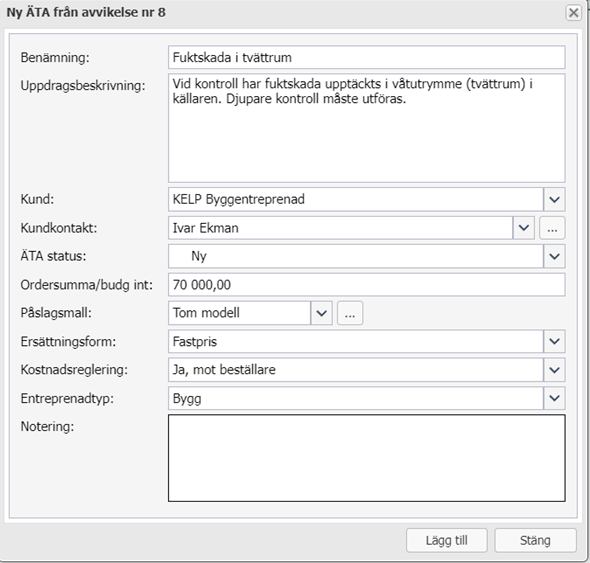This screenshot has width=590, height=563.
Task: Click the Lägg till button
Action: (447, 540)
